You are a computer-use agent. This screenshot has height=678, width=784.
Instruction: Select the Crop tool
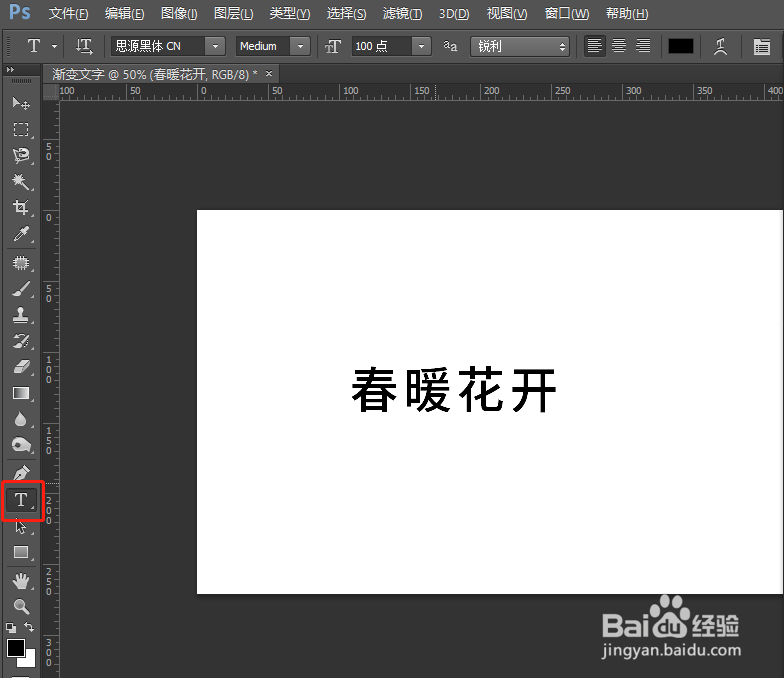(20, 208)
